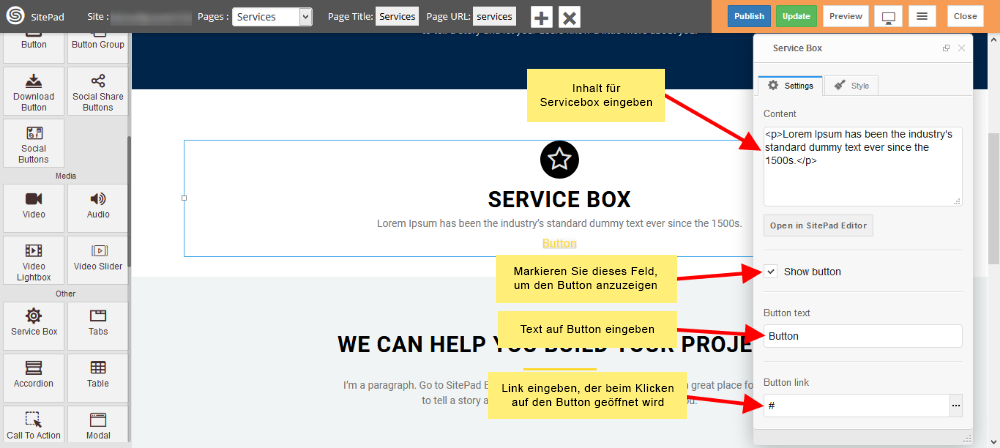This screenshot has height=448, width=1000.
Task: Add the Social Buttons widget
Action: pyautogui.click(x=34, y=143)
